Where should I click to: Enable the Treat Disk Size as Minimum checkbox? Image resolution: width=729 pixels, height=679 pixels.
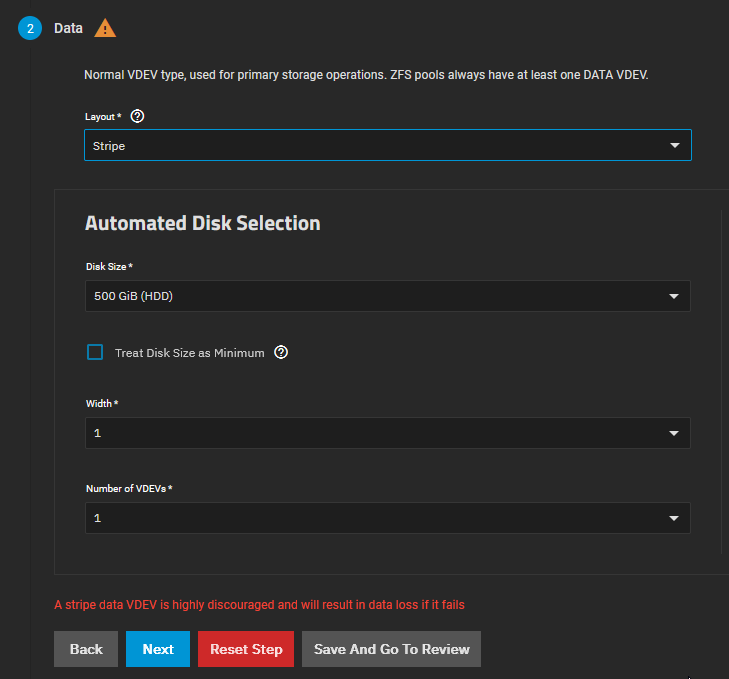[95, 352]
